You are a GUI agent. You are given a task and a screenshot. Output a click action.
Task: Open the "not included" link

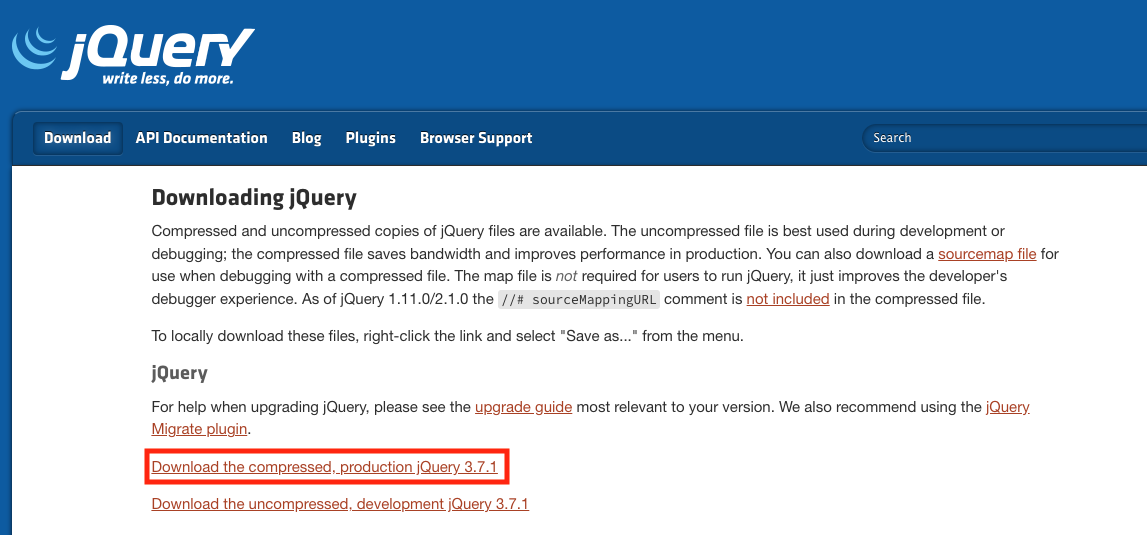(x=788, y=299)
